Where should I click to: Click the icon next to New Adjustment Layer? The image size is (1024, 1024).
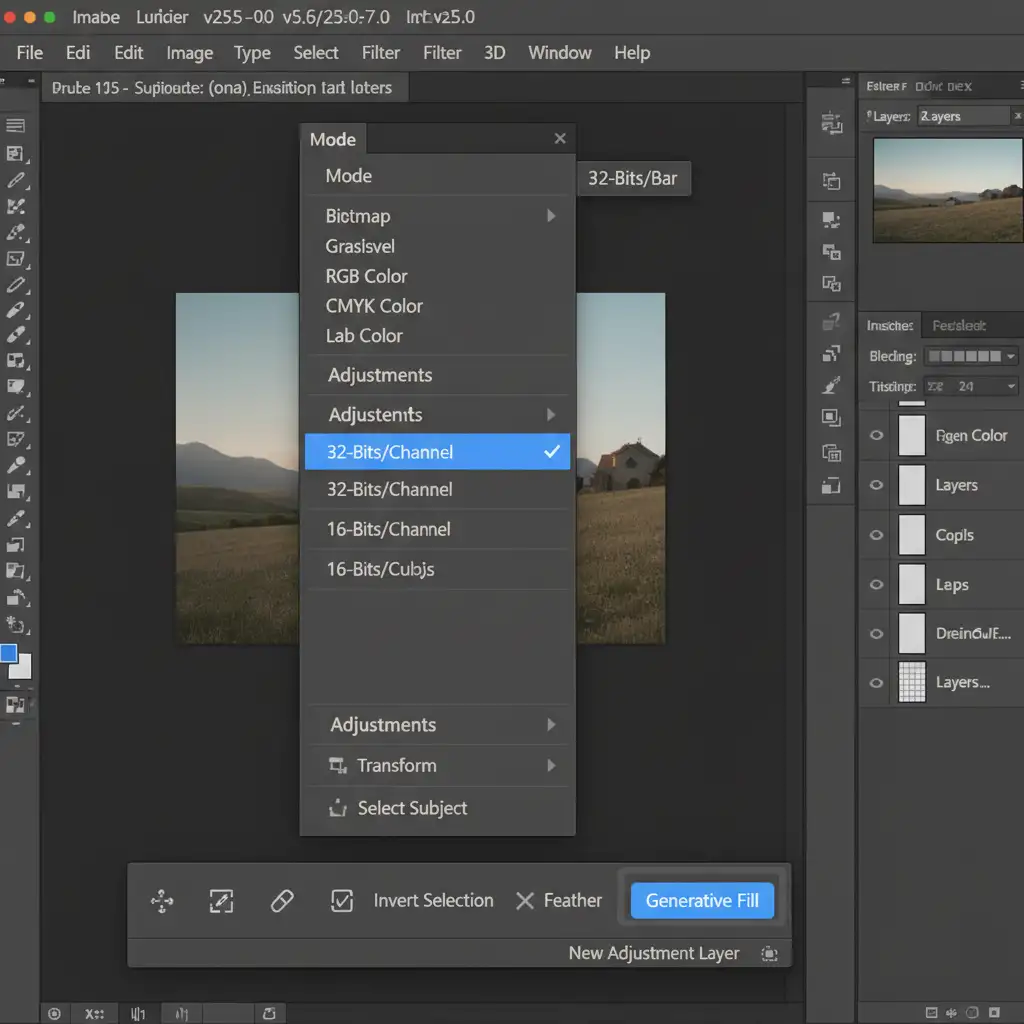point(769,954)
